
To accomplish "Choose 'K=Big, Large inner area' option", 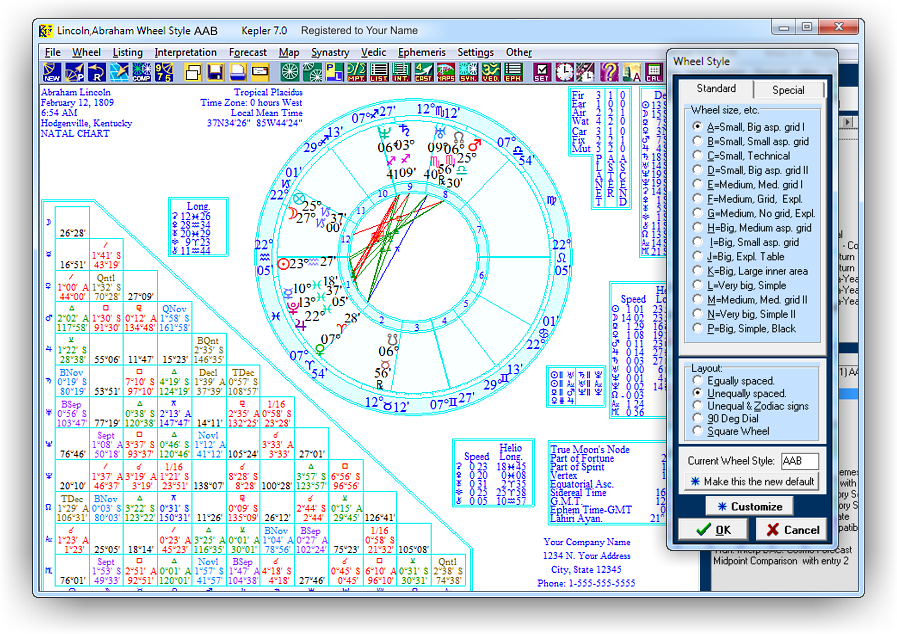I will pyautogui.click(x=750, y=271).
